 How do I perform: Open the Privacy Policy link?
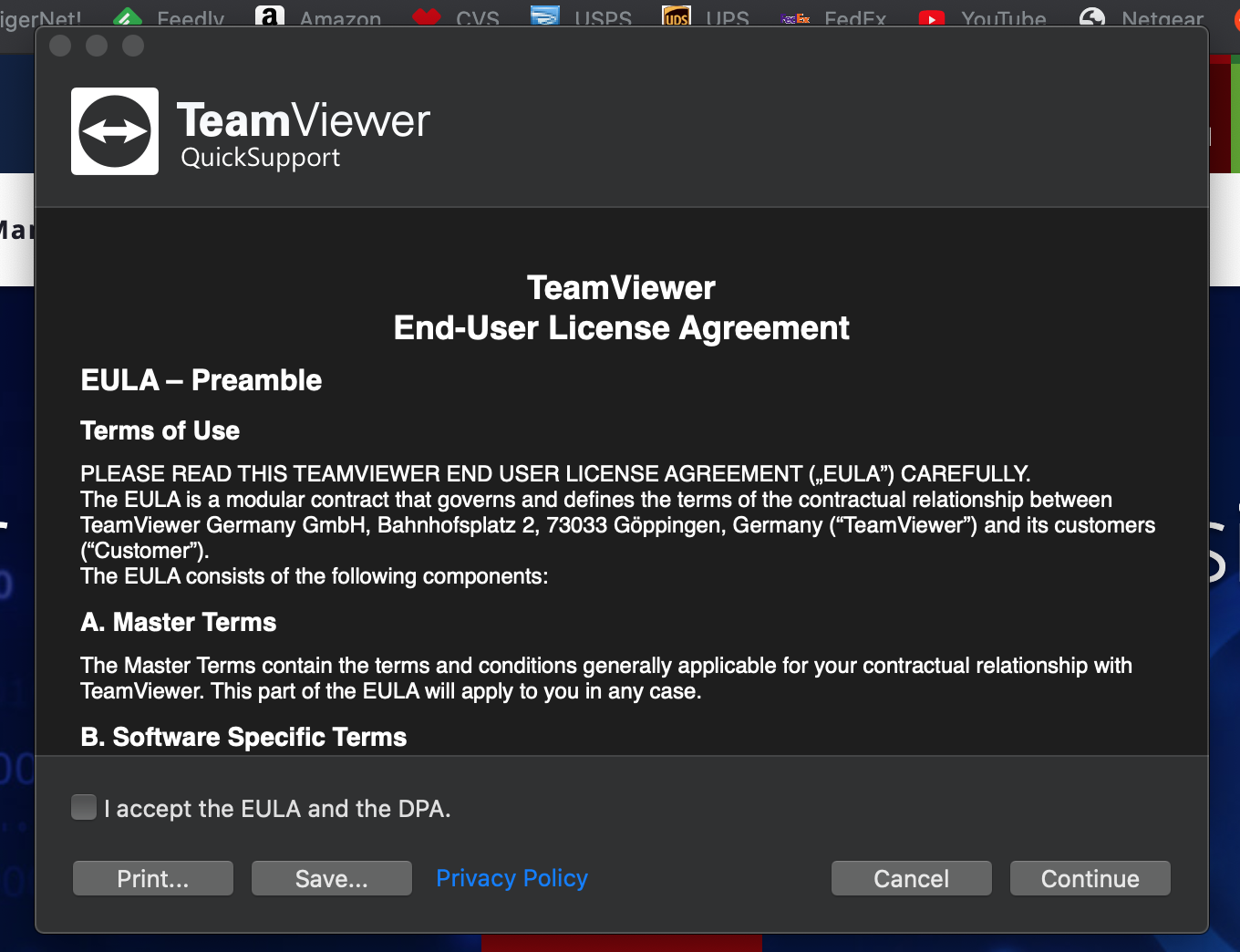pyautogui.click(x=511, y=878)
